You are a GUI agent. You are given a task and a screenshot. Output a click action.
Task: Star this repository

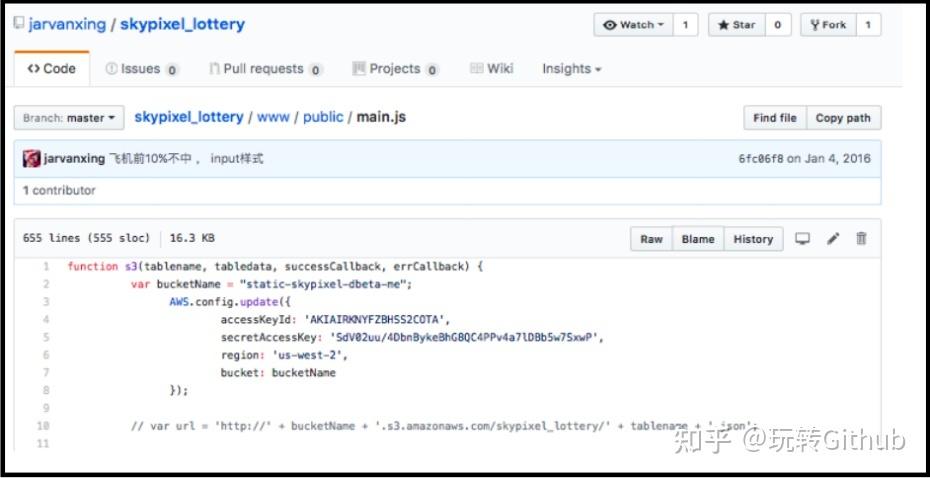737,25
